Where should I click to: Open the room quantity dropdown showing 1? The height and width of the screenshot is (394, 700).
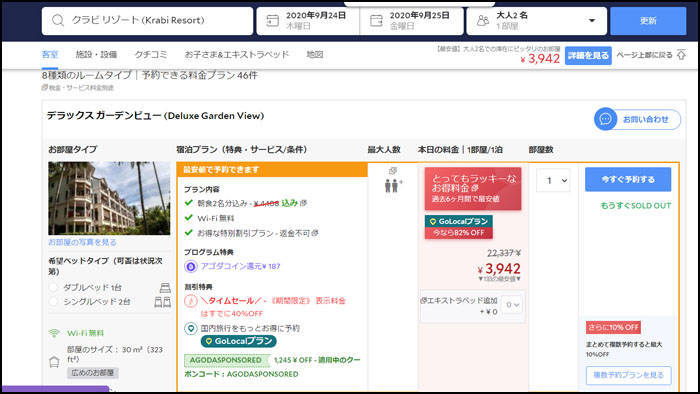point(553,180)
